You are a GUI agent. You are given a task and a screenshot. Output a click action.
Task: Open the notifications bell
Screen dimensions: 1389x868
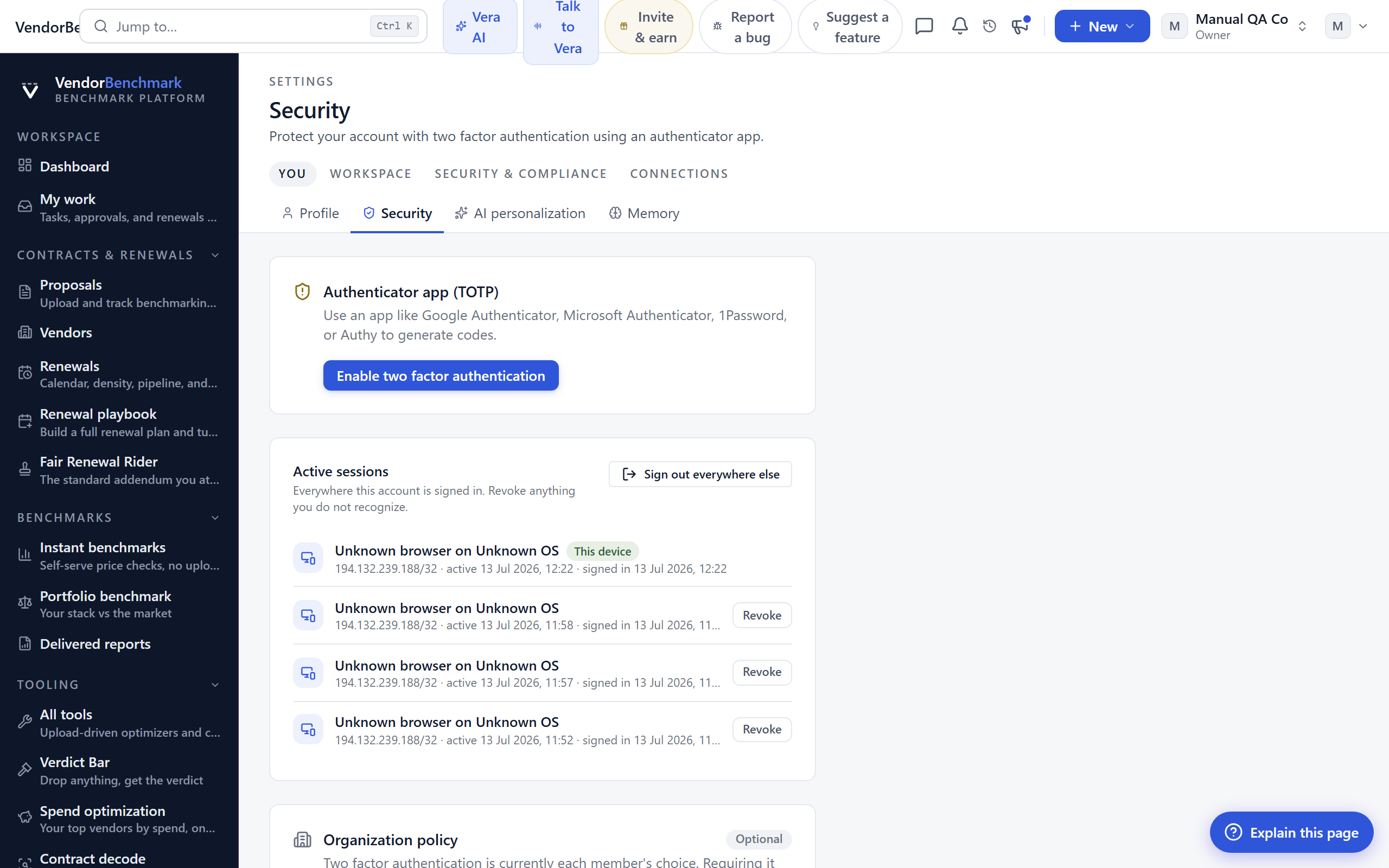click(x=960, y=26)
